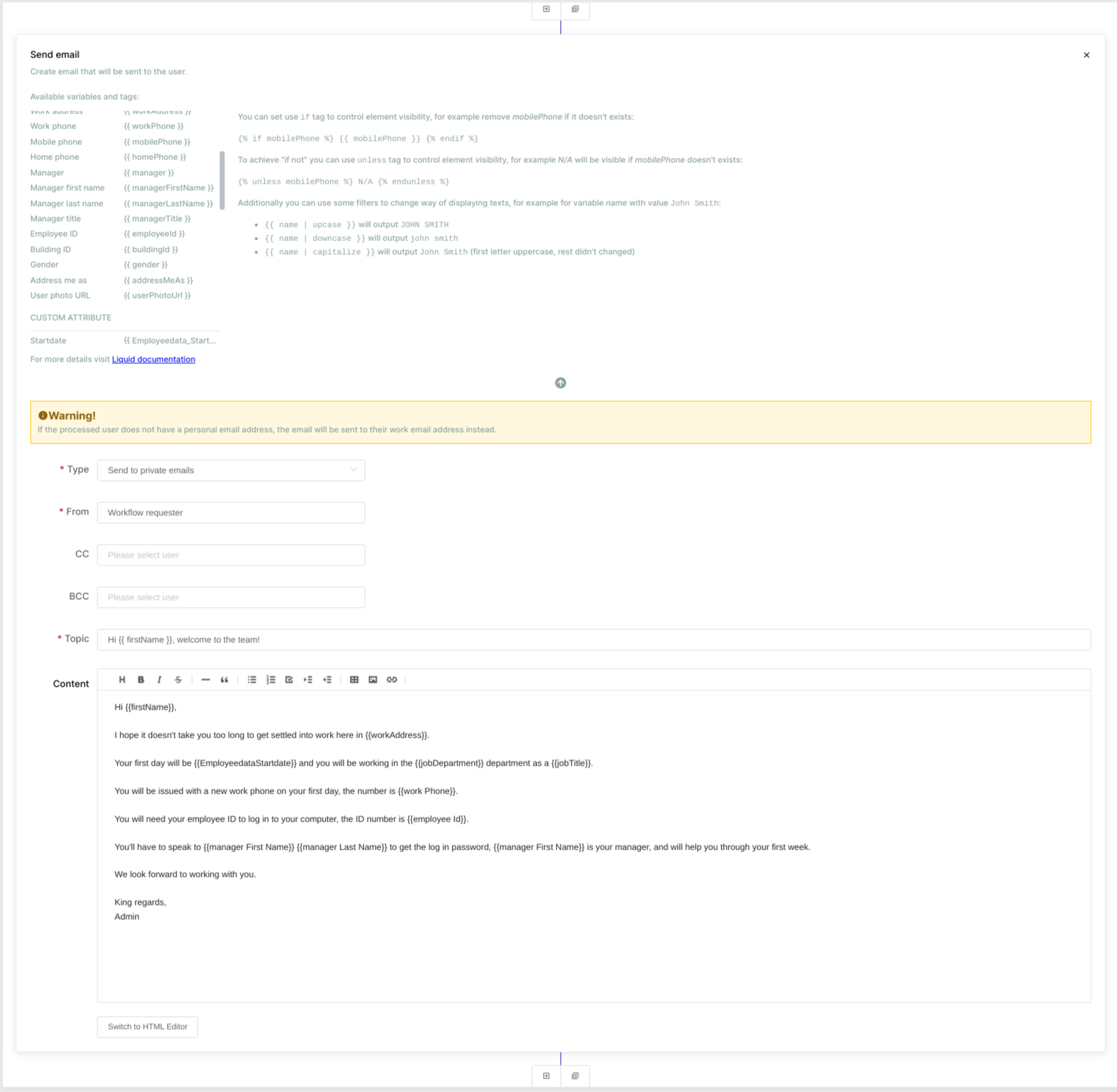1117x1092 pixels.
Task: Toggle the numbered list formatting
Action: pyautogui.click(x=271, y=679)
